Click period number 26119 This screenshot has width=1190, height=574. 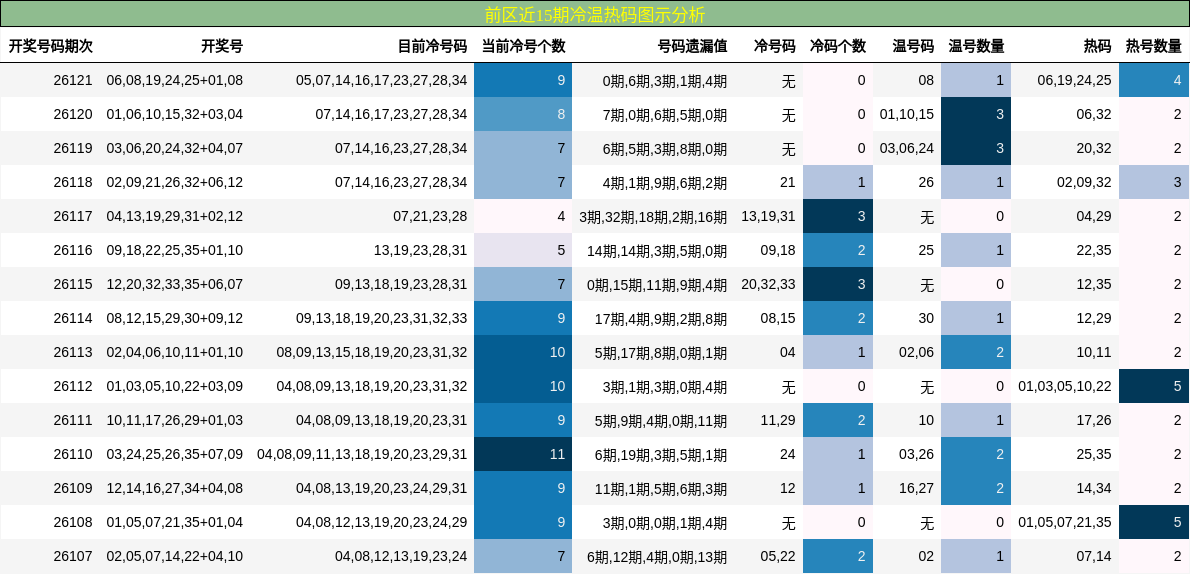(73, 148)
